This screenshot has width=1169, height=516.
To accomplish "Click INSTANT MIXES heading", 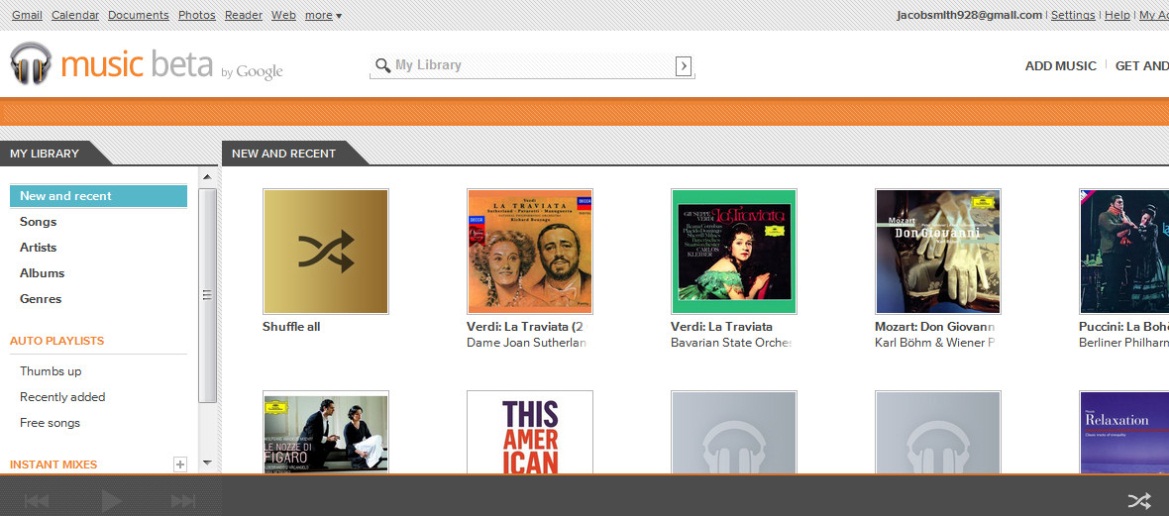I will point(54,465).
